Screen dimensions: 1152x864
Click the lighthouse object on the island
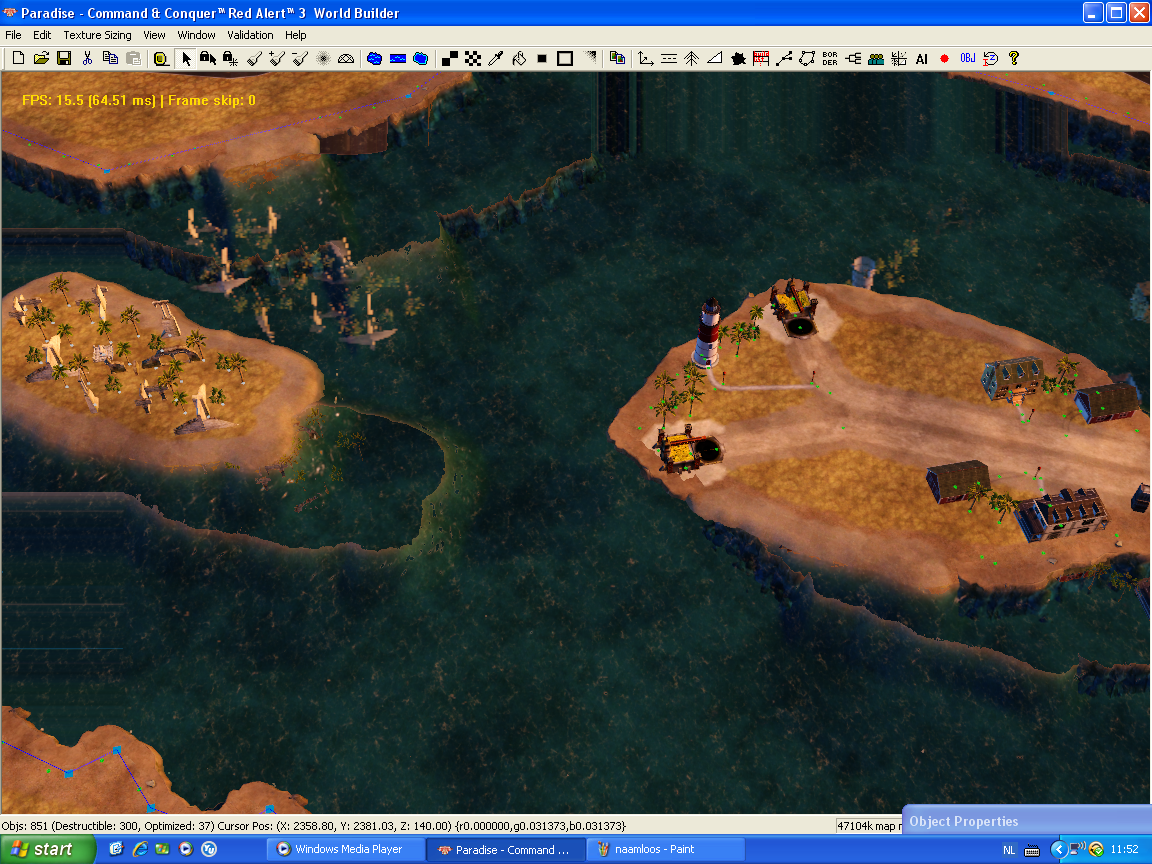708,332
